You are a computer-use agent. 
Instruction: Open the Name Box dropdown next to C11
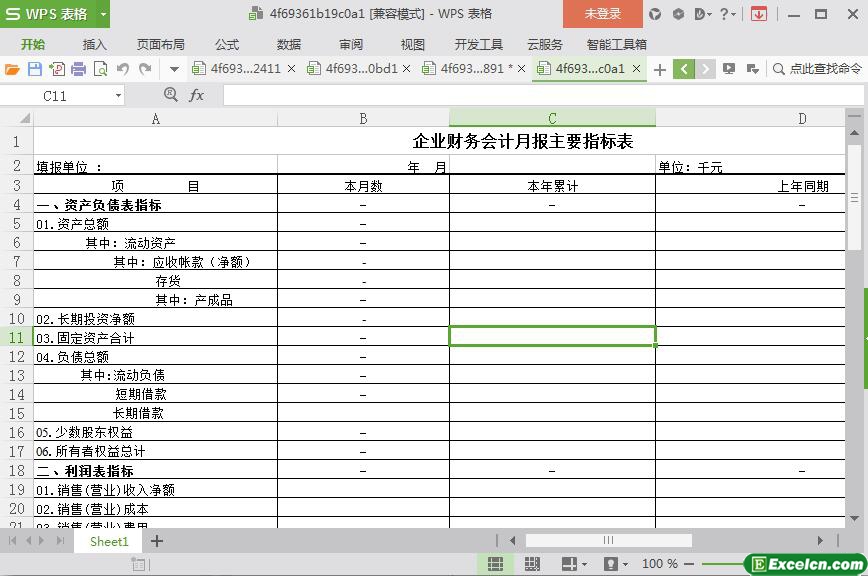pos(118,96)
